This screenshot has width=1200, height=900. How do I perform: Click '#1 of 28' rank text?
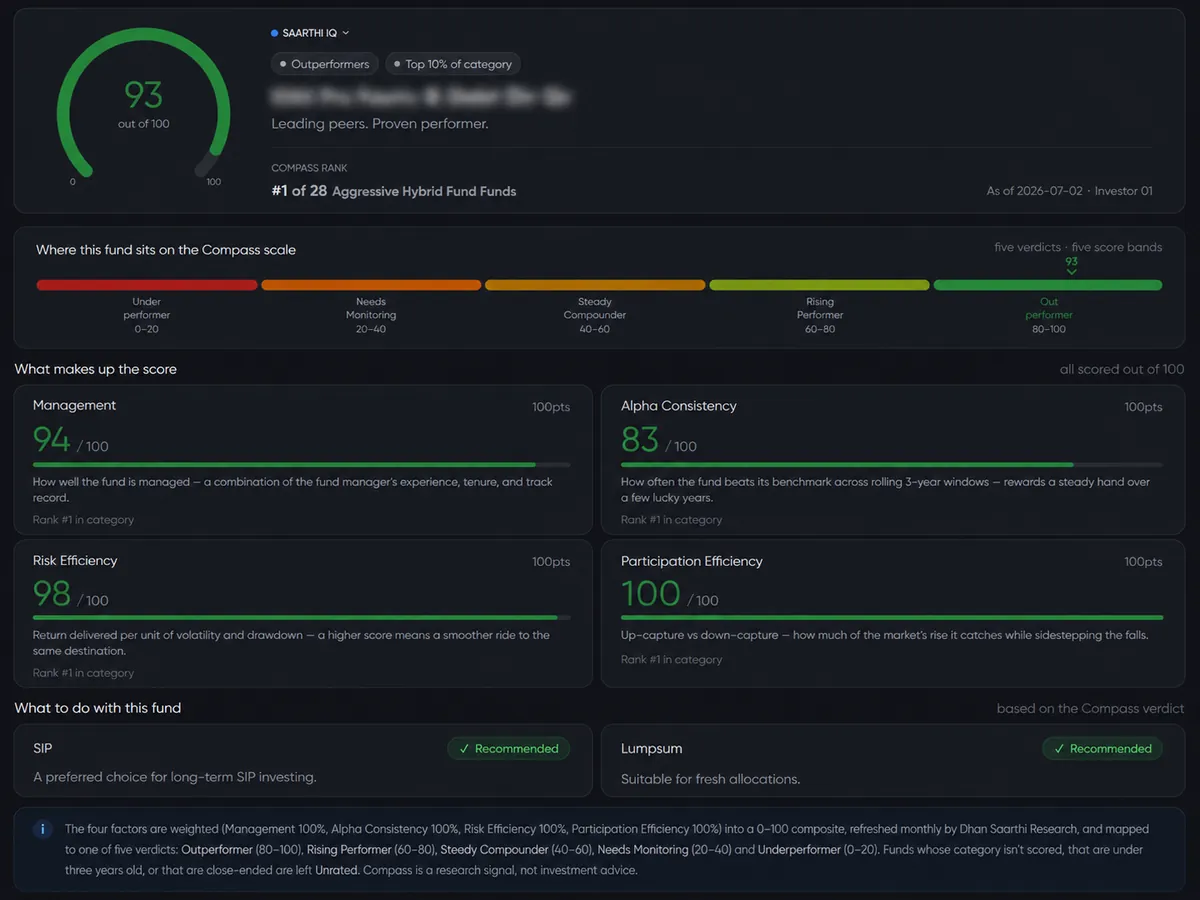tap(299, 190)
